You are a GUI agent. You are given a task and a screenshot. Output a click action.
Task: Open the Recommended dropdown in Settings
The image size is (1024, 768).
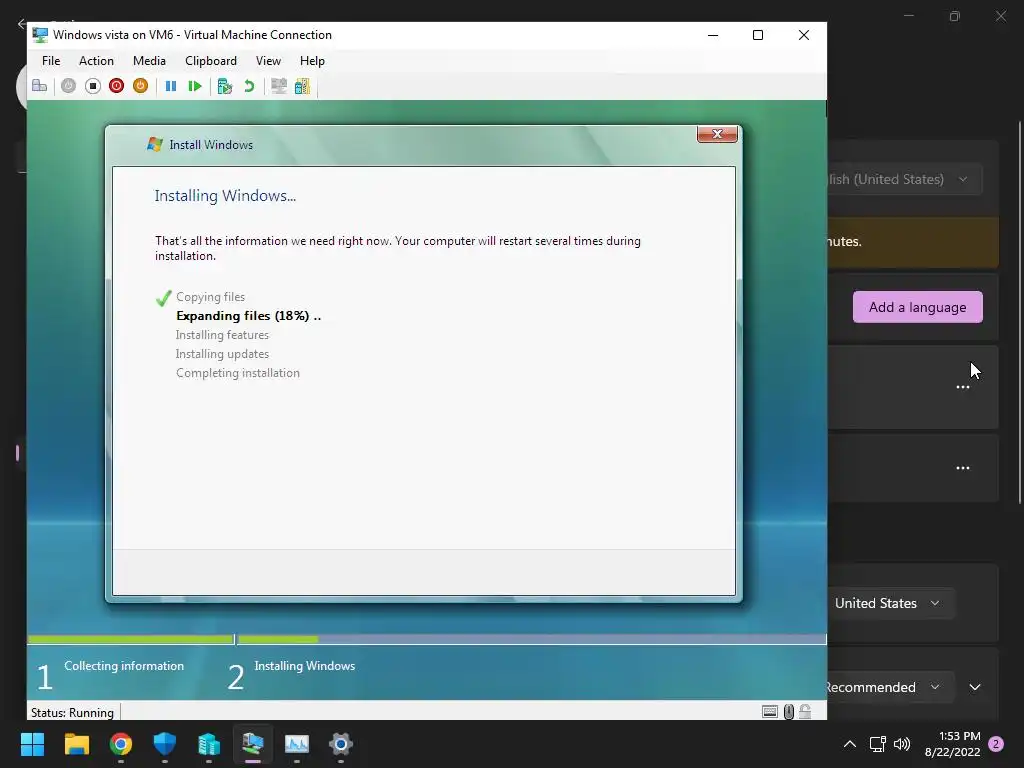[x=891, y=687]
